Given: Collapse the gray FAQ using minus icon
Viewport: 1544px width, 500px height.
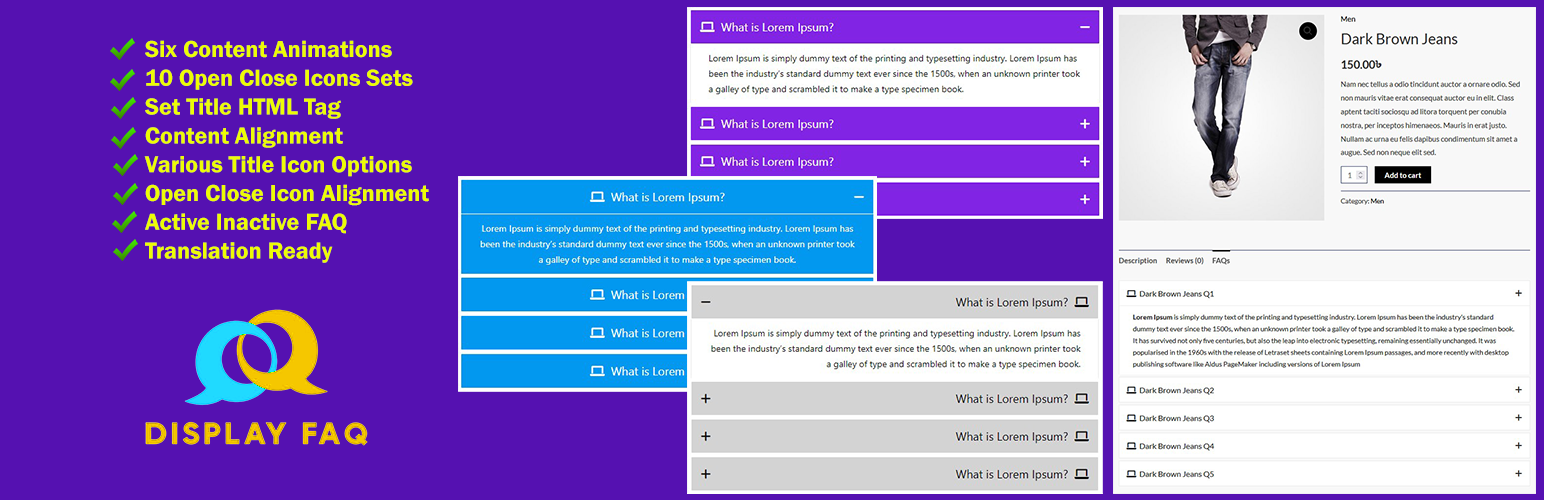Looking at the screenshot, I should point(706,302).
